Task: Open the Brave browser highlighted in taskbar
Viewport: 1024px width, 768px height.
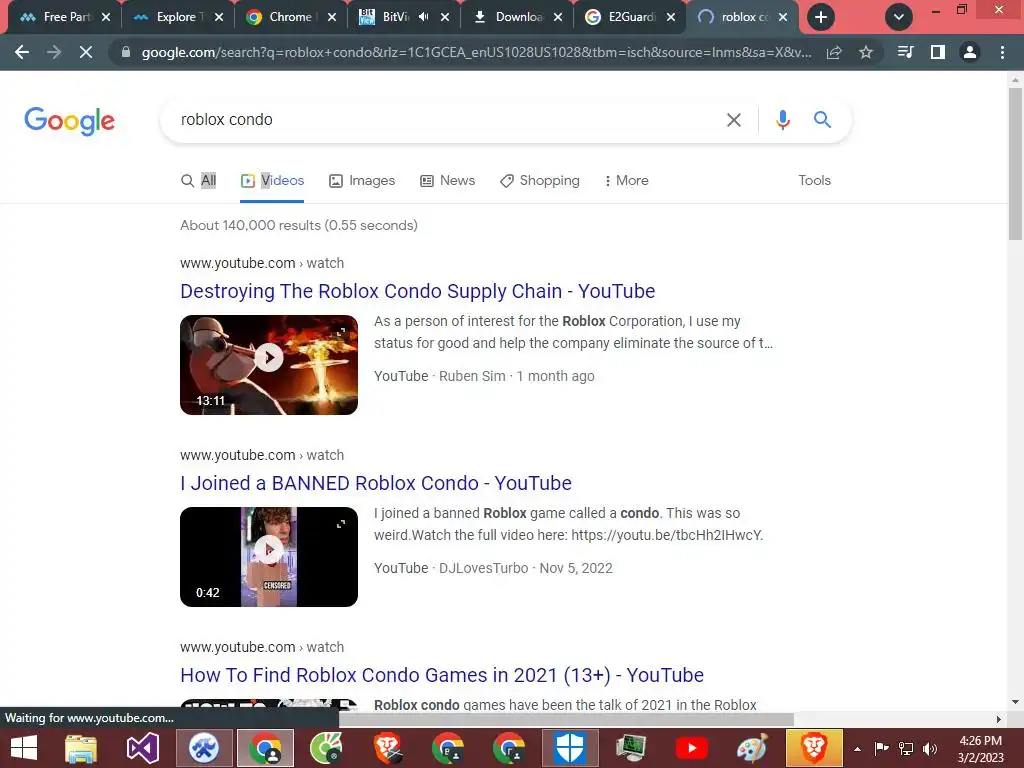Action: [814, 748]
